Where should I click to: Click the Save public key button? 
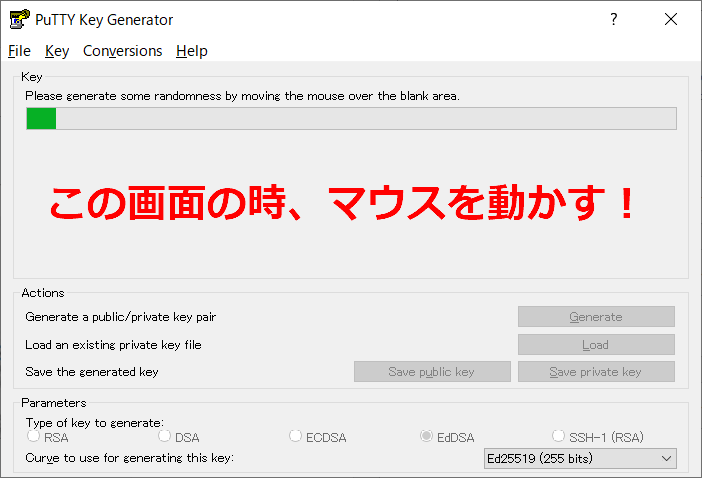(x=432, y=371)
